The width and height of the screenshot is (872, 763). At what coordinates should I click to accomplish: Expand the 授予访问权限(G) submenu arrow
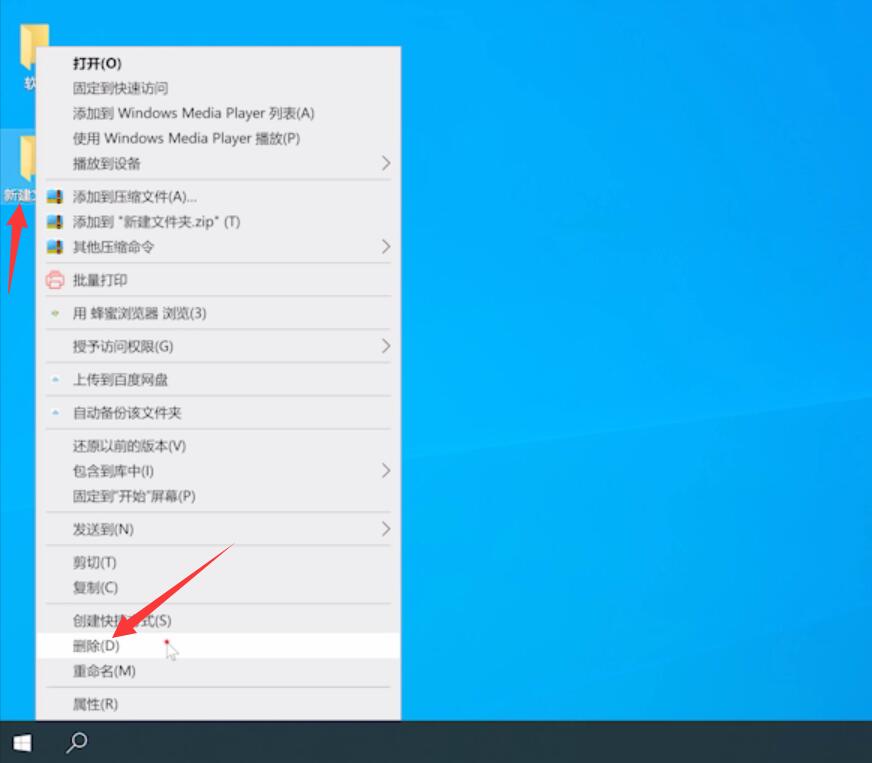click(385, 346)
